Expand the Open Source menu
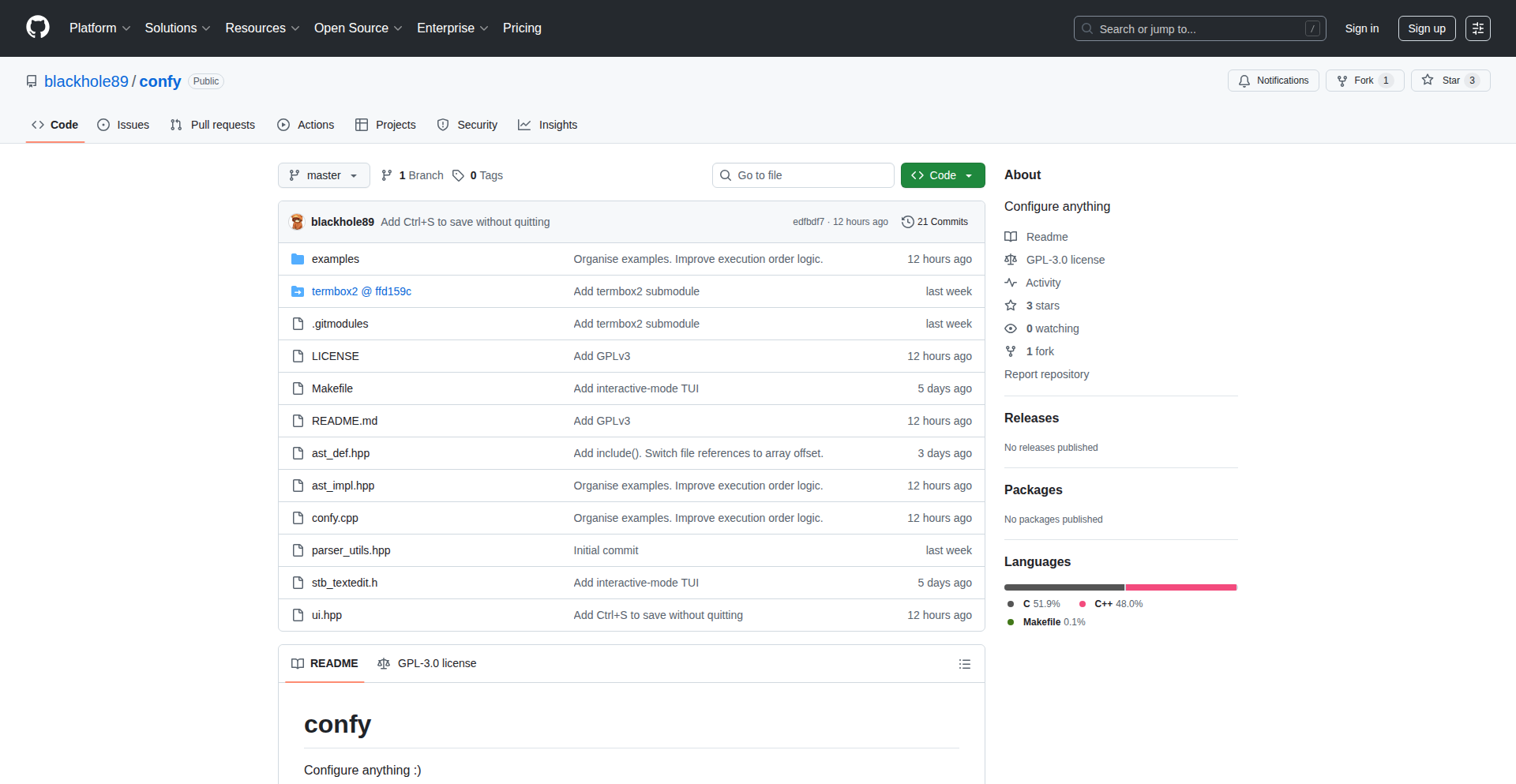Viewport: 1516px width, 784px height. pyautogui.click(x=358, y=28)
